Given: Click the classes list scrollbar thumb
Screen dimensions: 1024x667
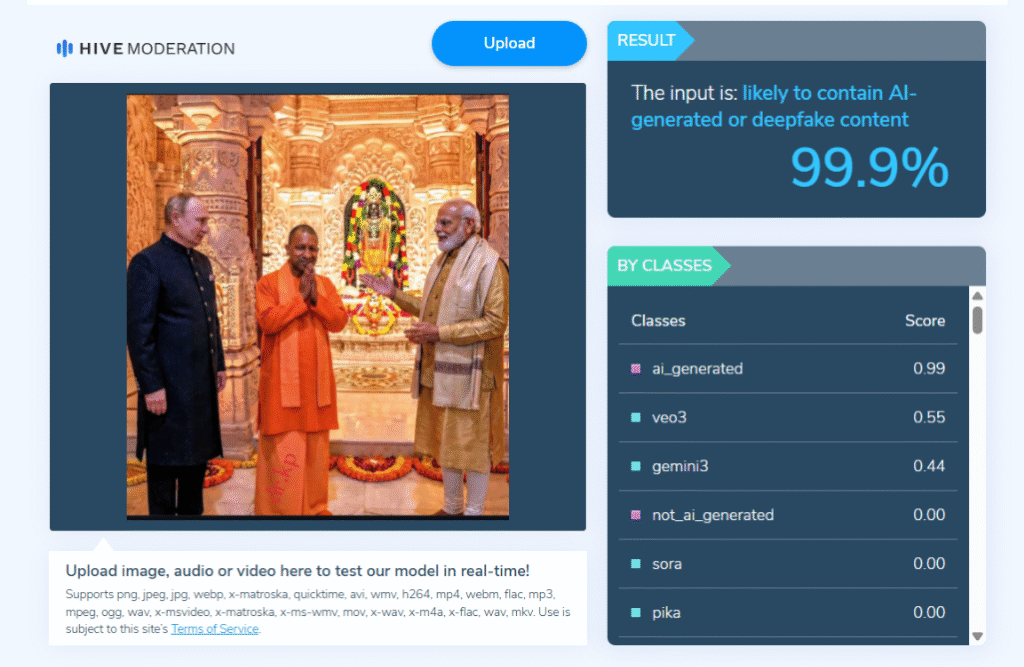Looking at the screenshot, I should [977, 319].
